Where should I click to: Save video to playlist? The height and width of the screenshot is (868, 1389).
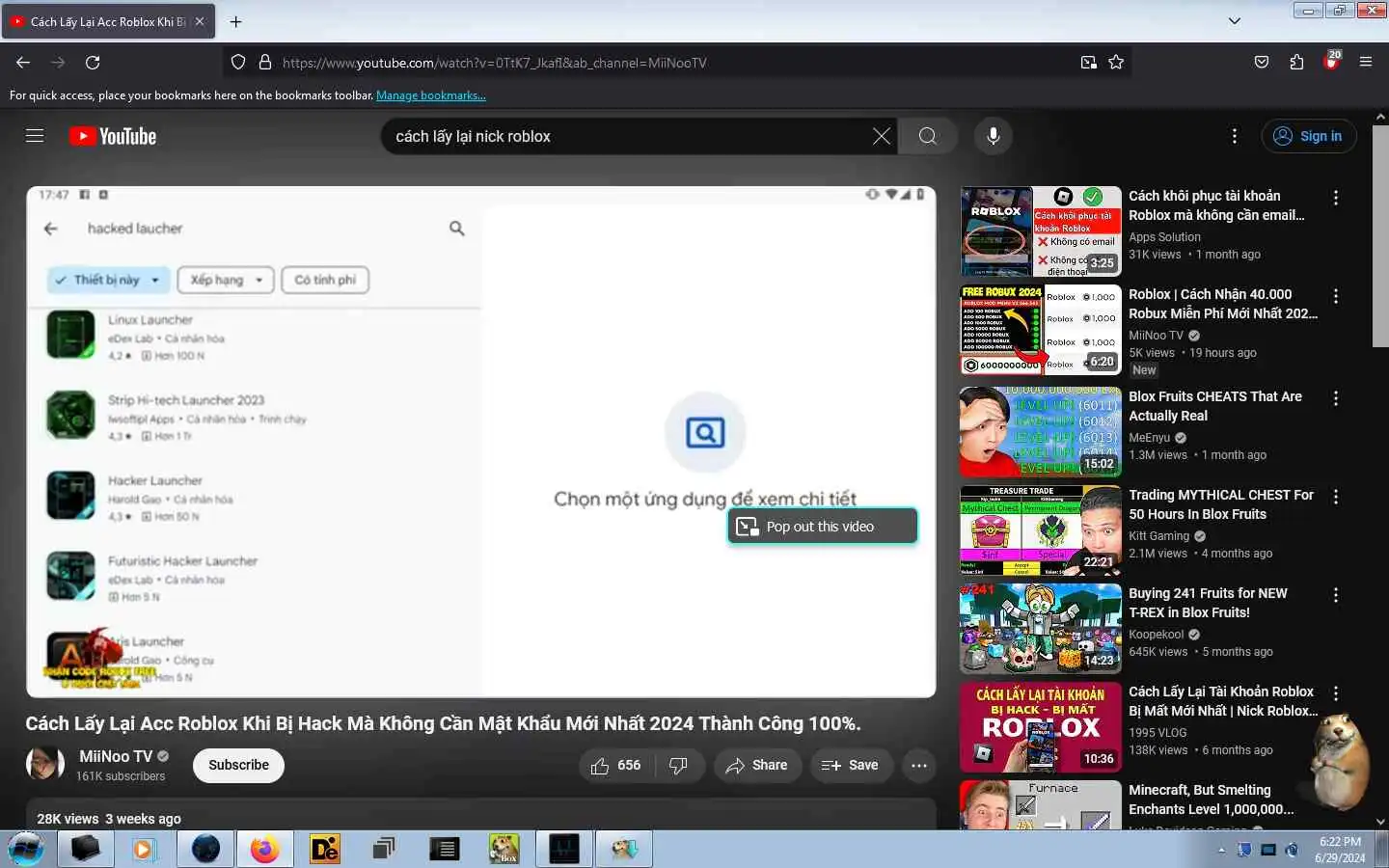[x=851, y=765]
